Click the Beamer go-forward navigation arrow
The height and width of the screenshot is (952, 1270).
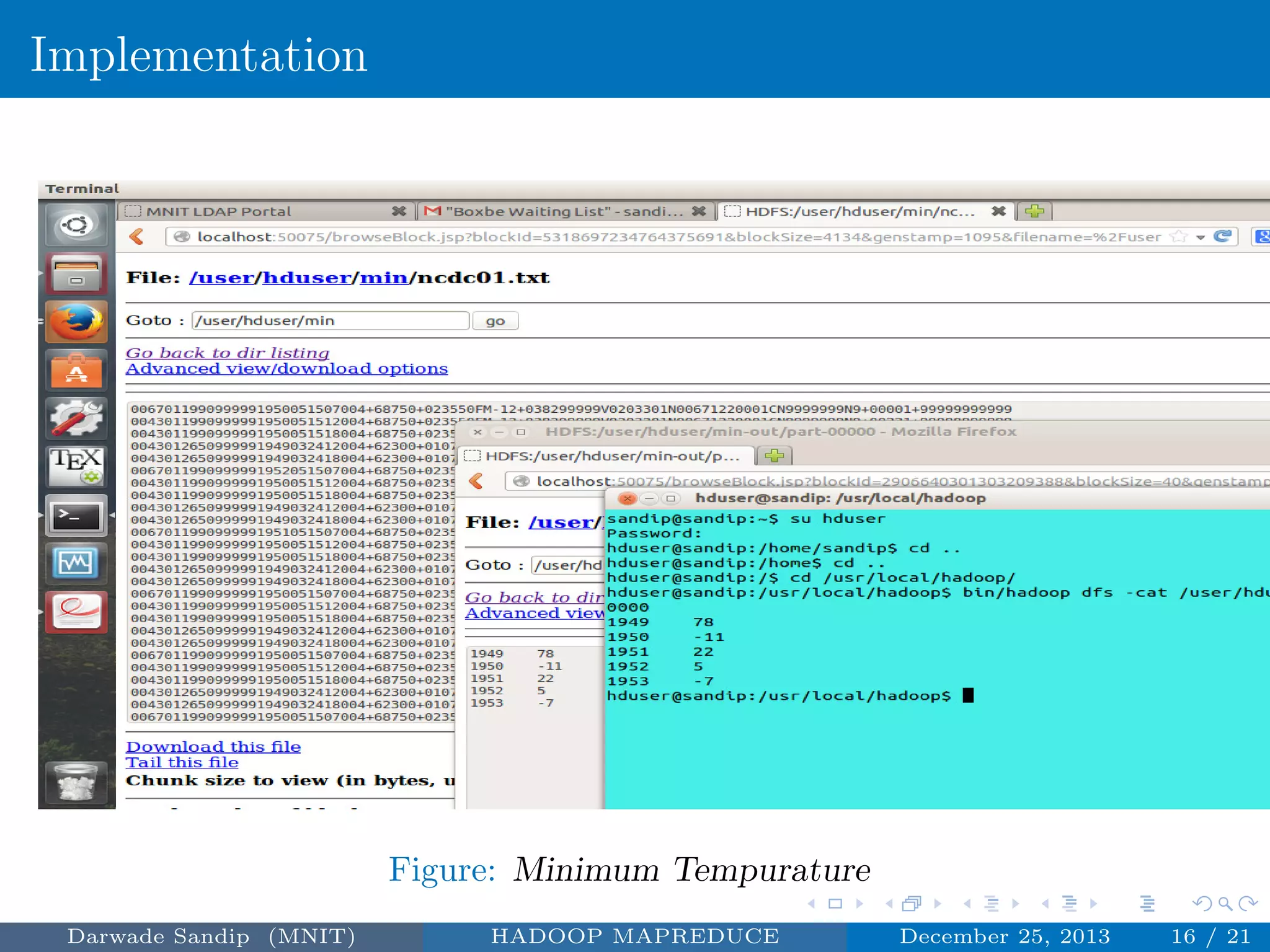1248,904
